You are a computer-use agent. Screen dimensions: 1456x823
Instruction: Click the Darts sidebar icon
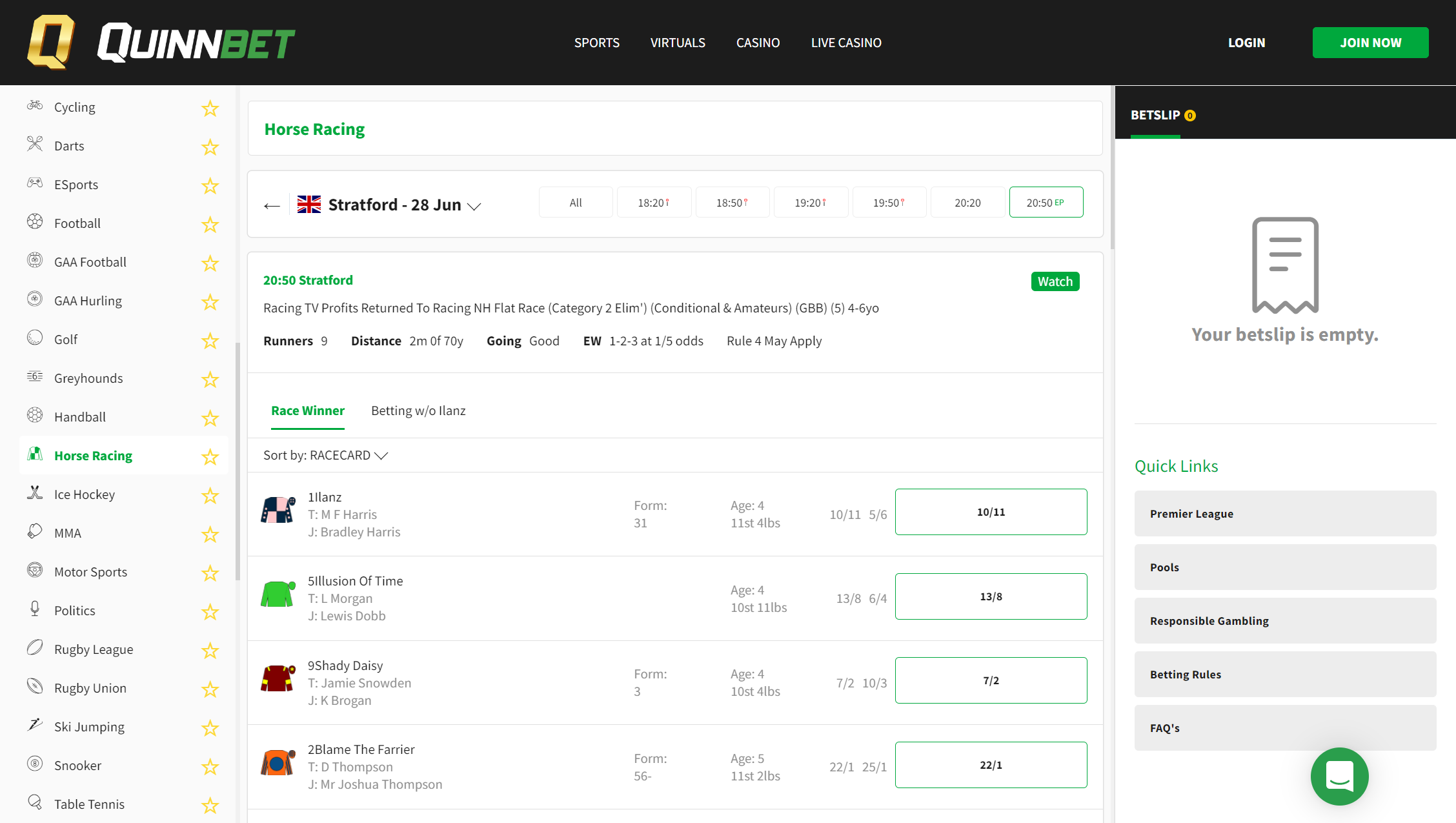(35, 144)
